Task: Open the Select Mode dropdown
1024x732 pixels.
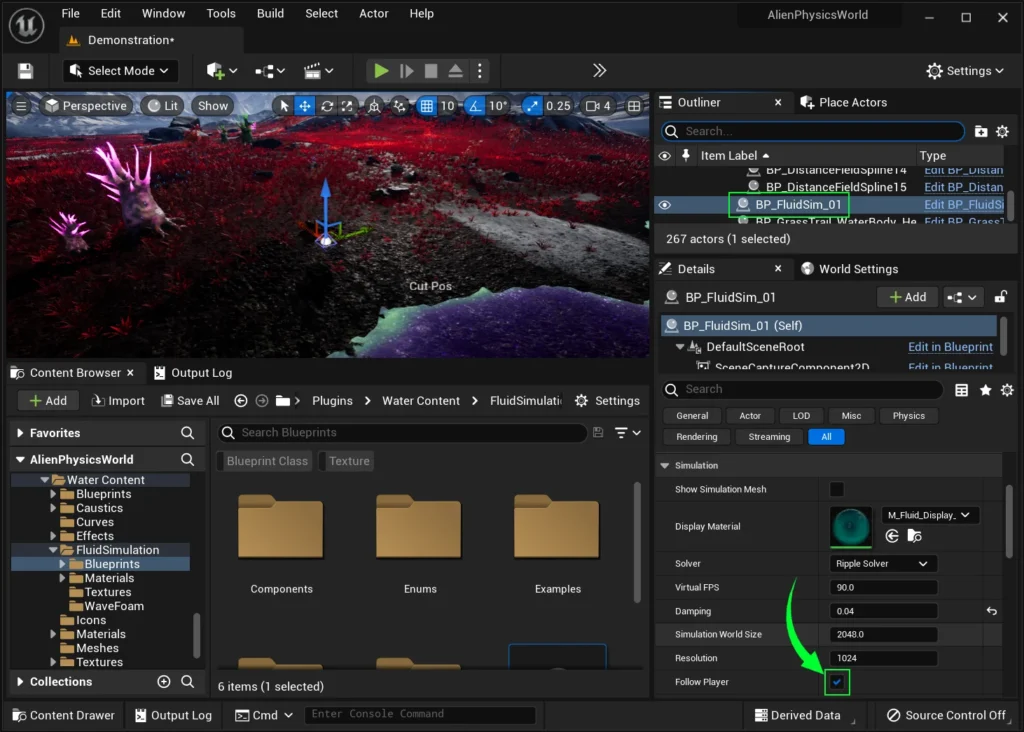Action: point(120,71)
